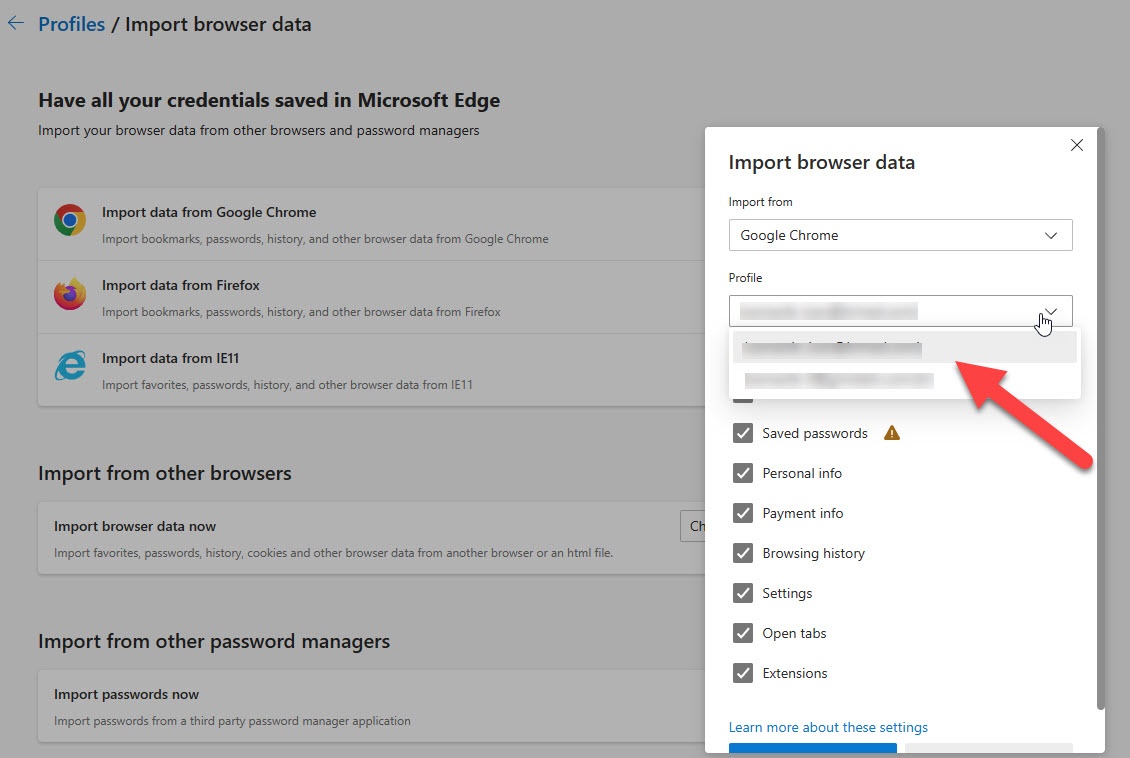Toggle the Payment info checkbox
Image resolution: width=1130 pixels, height=758 pixels.
743,513
